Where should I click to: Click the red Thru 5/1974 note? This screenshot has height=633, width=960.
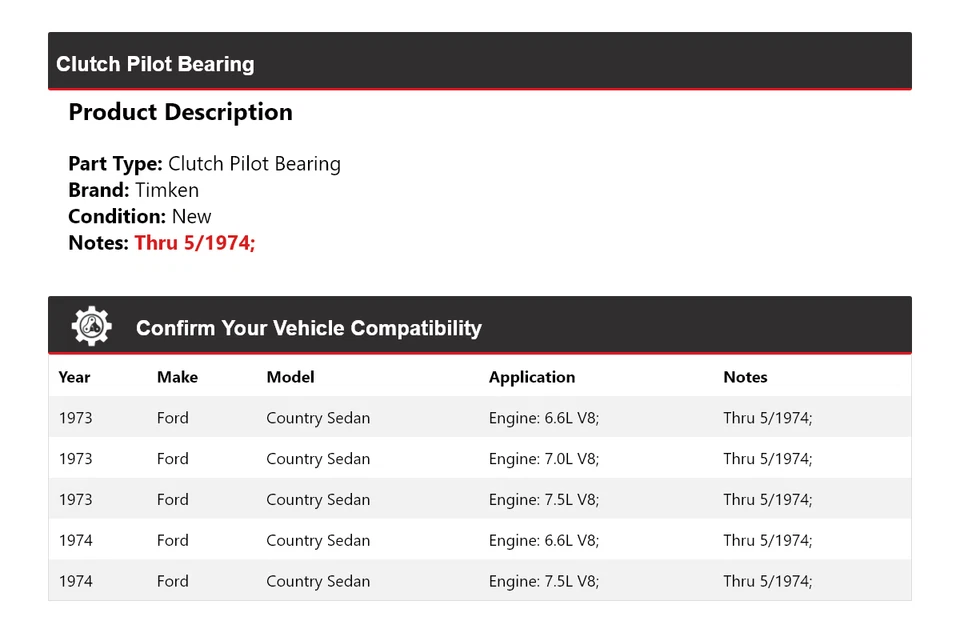click(194, 242)
